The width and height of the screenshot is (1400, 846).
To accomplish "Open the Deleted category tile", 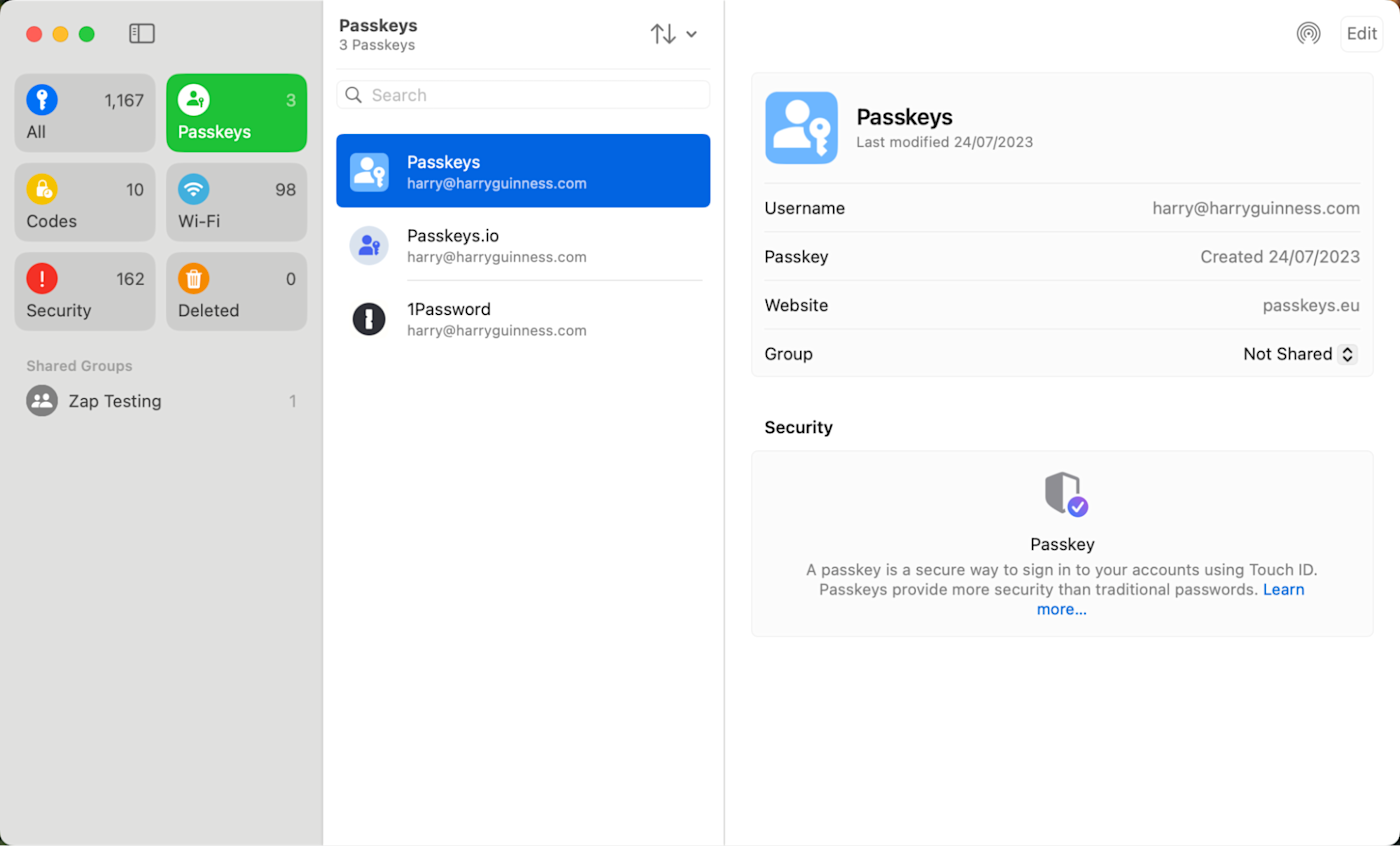I will (236, 291).
